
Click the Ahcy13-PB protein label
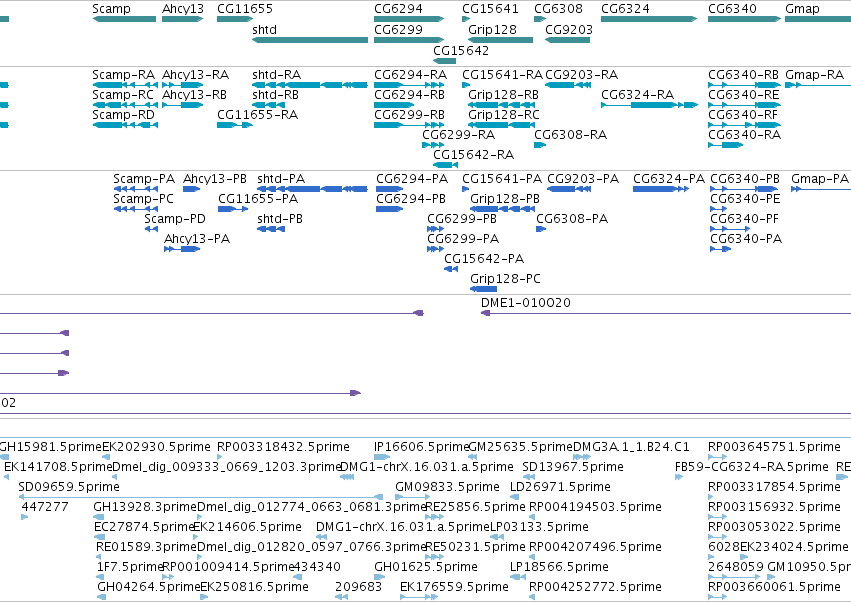point(215,179)
